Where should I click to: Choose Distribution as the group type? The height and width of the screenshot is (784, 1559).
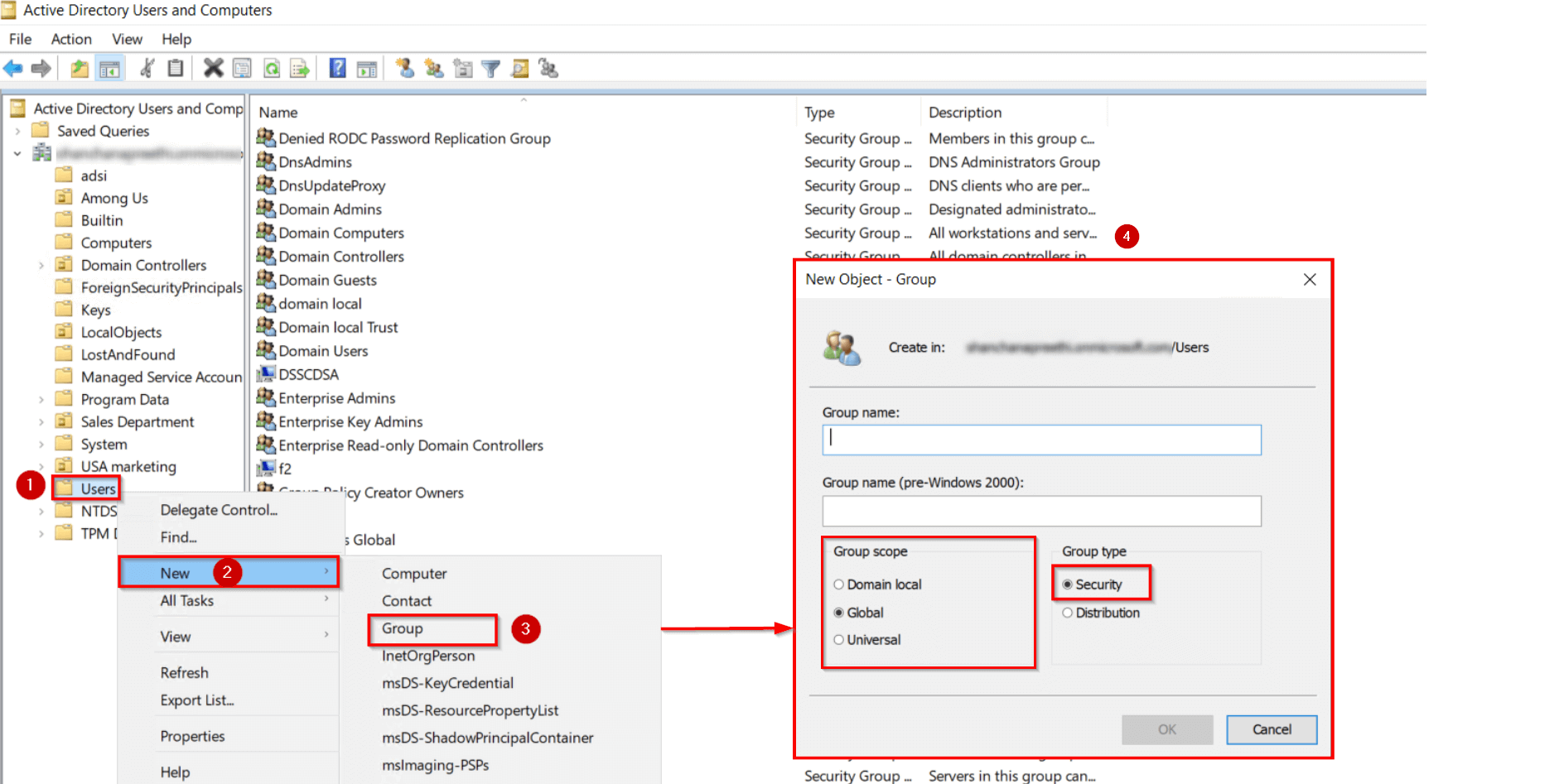(x=1068, y=613)
